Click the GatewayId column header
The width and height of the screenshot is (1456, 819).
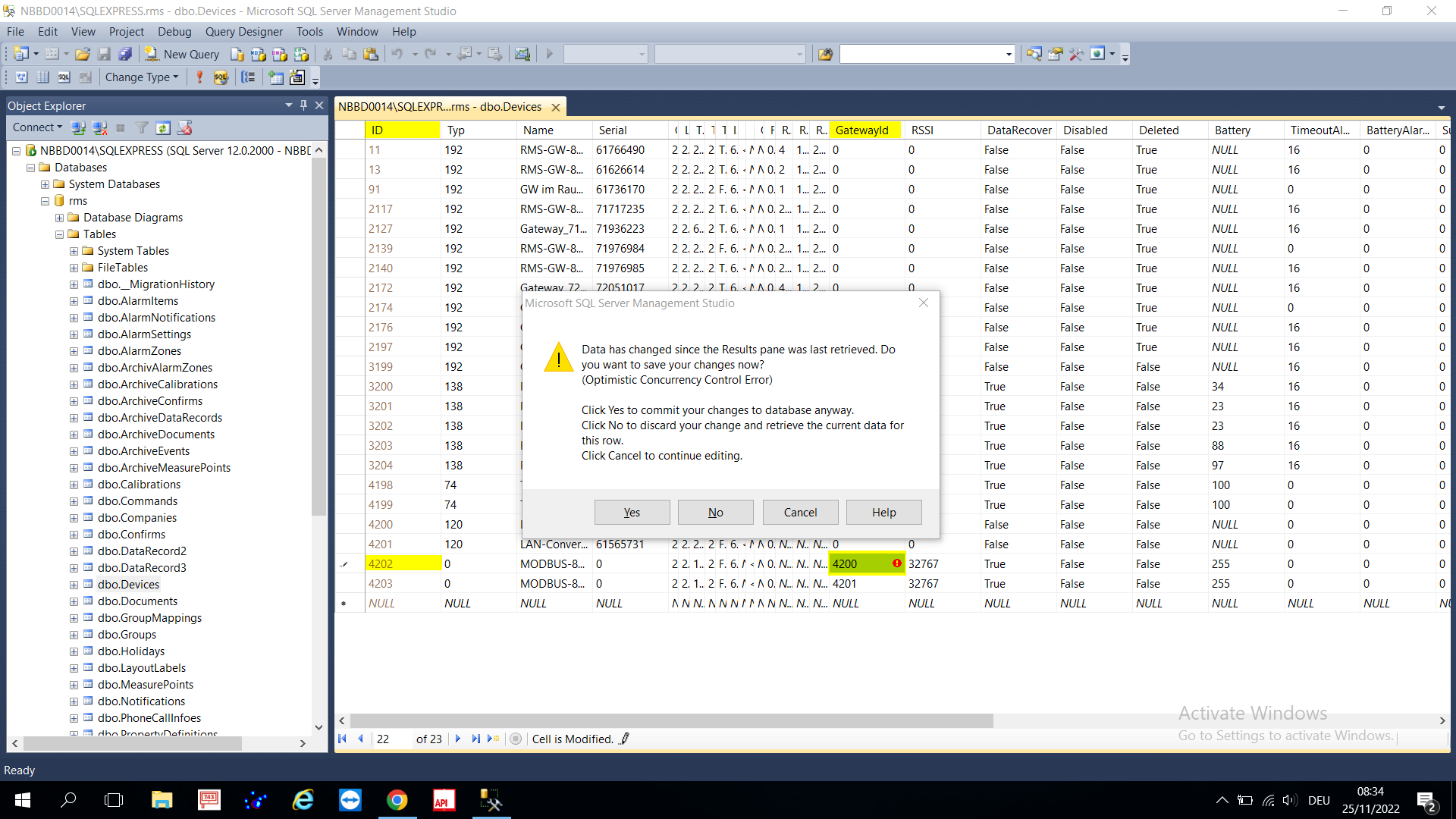[x=865, y=130]
